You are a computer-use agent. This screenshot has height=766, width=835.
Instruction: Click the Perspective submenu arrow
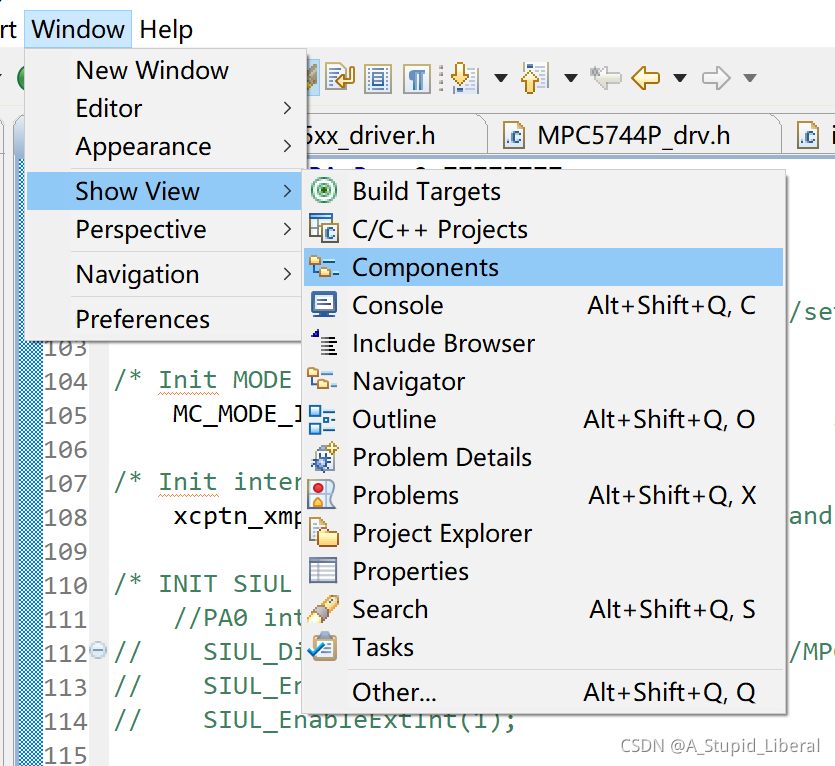(x=288, y=230)
